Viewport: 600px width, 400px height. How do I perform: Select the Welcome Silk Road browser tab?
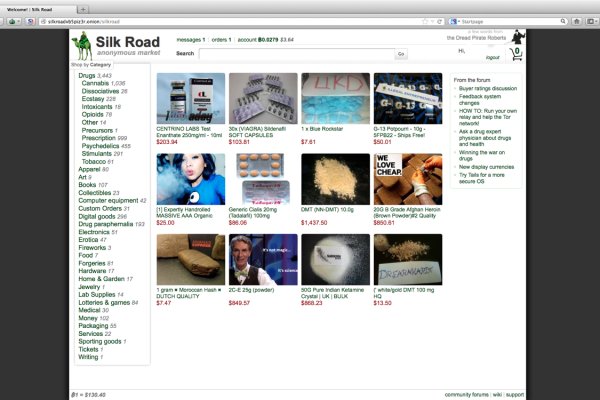(38, 9)
